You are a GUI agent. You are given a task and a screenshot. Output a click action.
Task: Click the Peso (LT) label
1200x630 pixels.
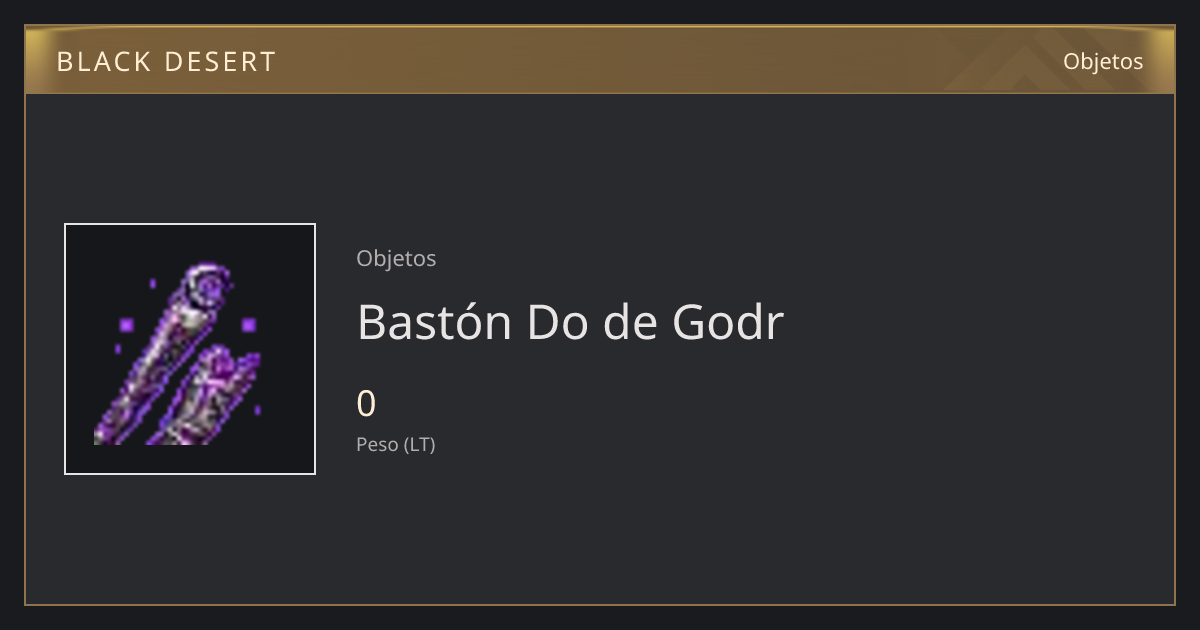(x=396, y=444)
